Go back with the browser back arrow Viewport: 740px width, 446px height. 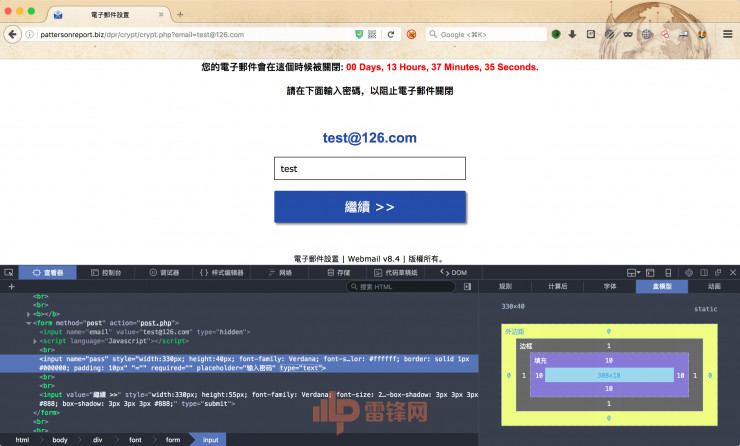tap(13, 34)
